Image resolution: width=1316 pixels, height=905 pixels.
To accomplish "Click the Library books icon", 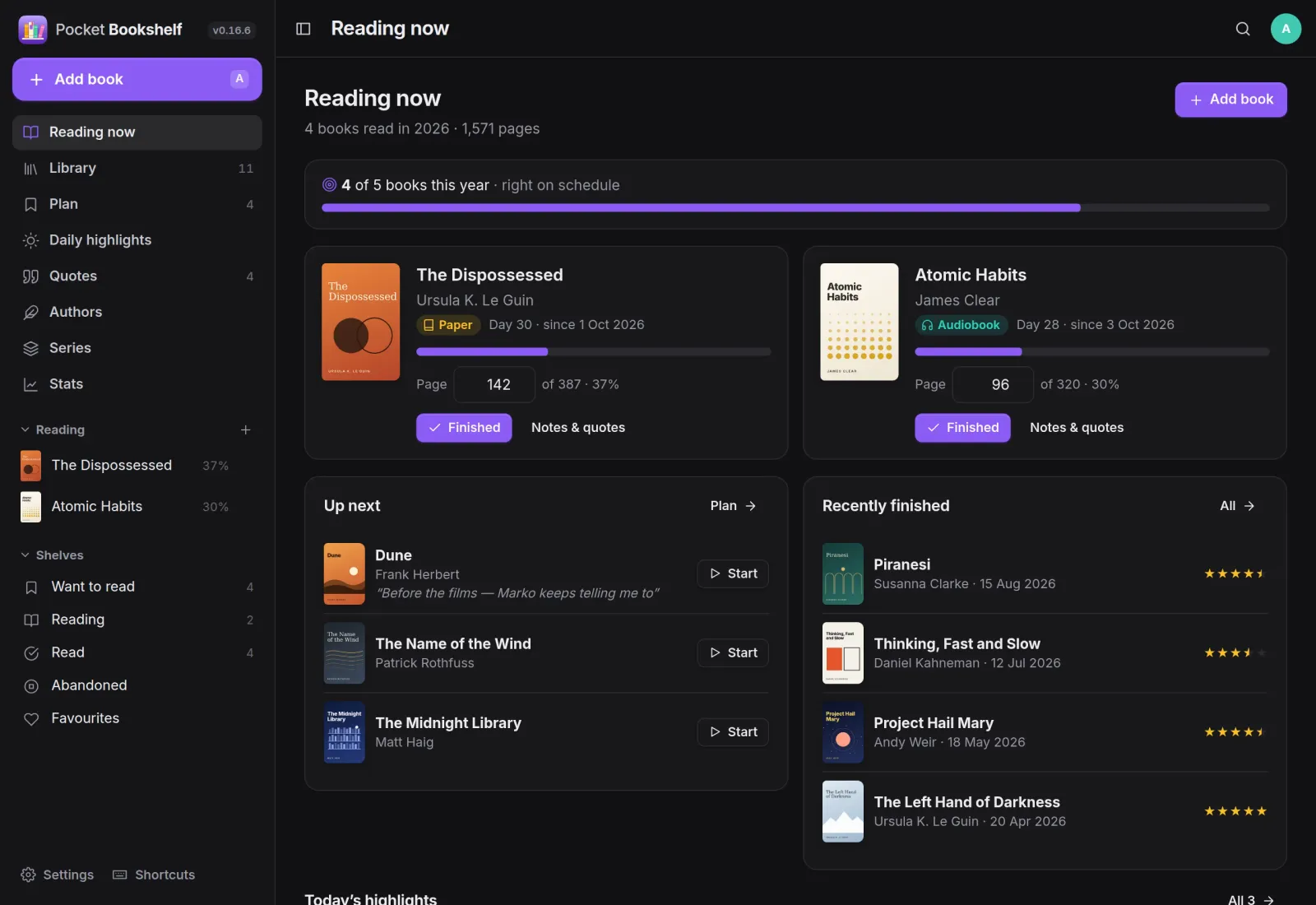I will pos(30,169).
